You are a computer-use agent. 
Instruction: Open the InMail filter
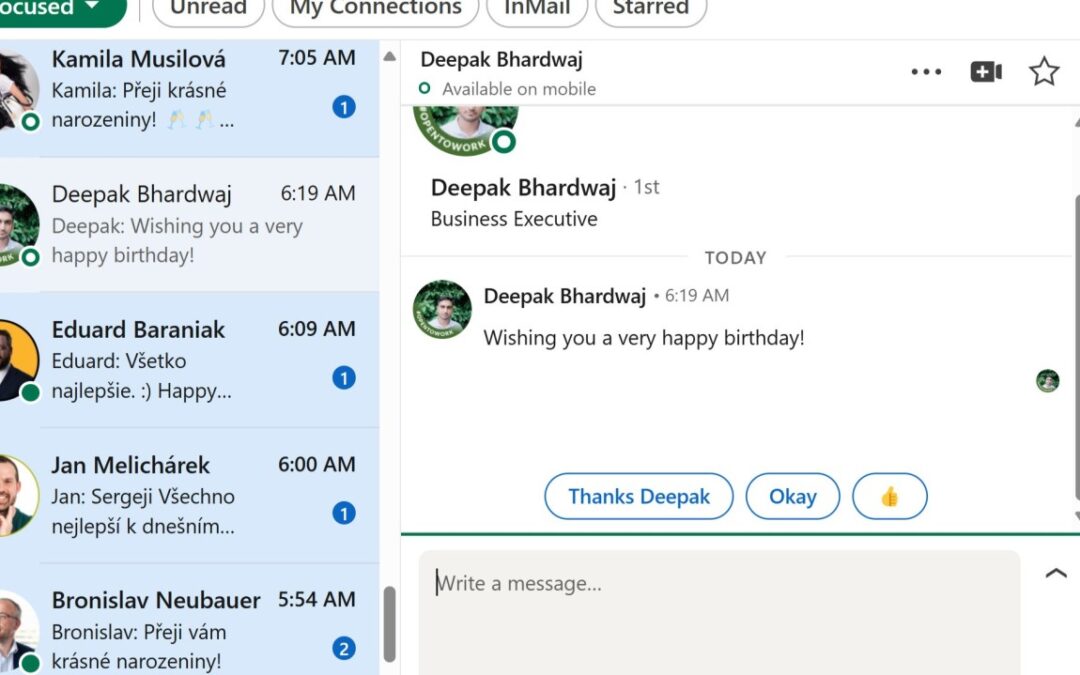tap(536, 6)
